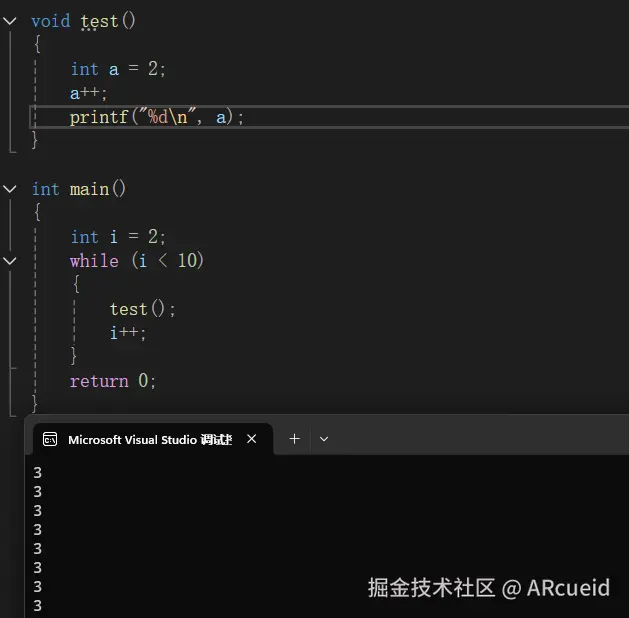629x618 pixels.
Task: Click the 'return 0;' line
Action: (x=113, y=381)
